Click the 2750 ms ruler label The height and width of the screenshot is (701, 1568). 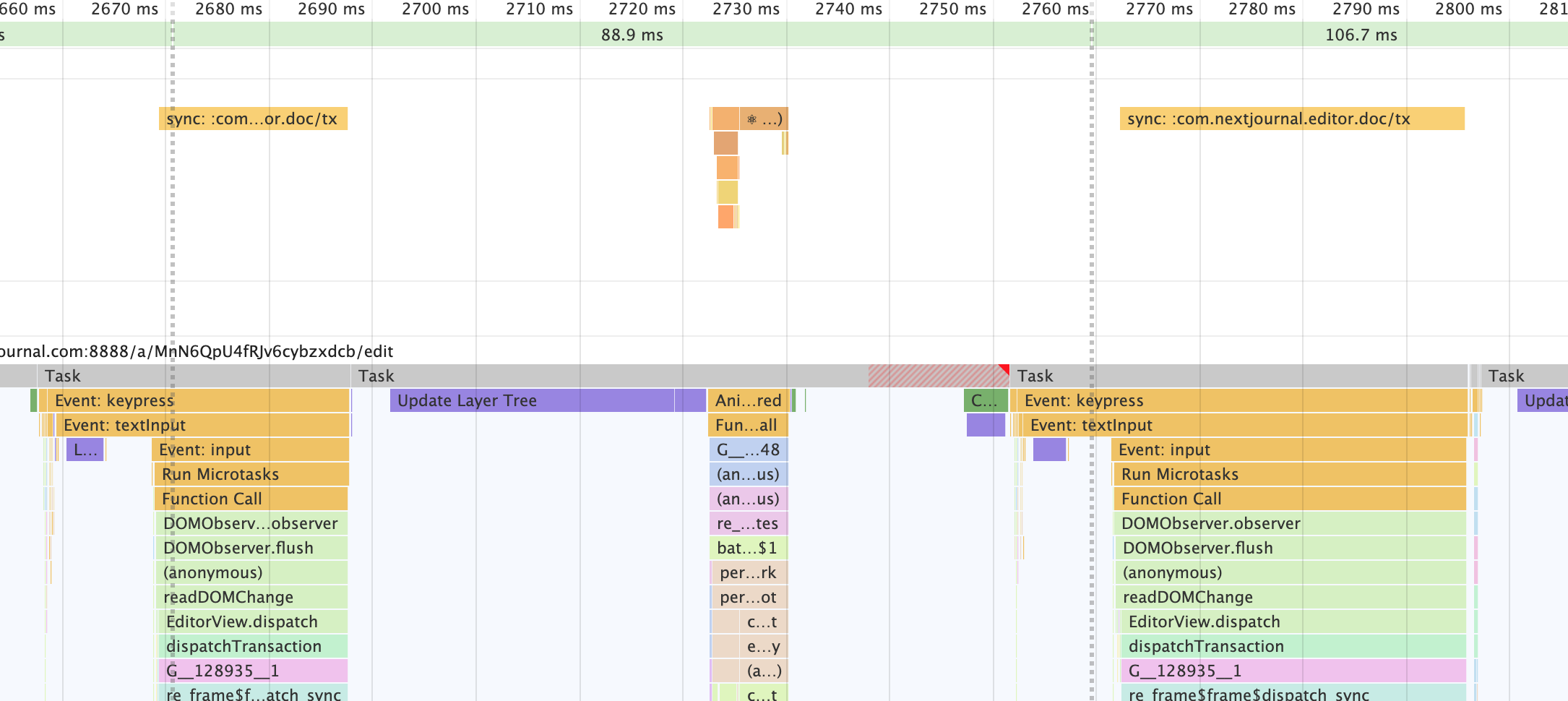tap(952, 9)
